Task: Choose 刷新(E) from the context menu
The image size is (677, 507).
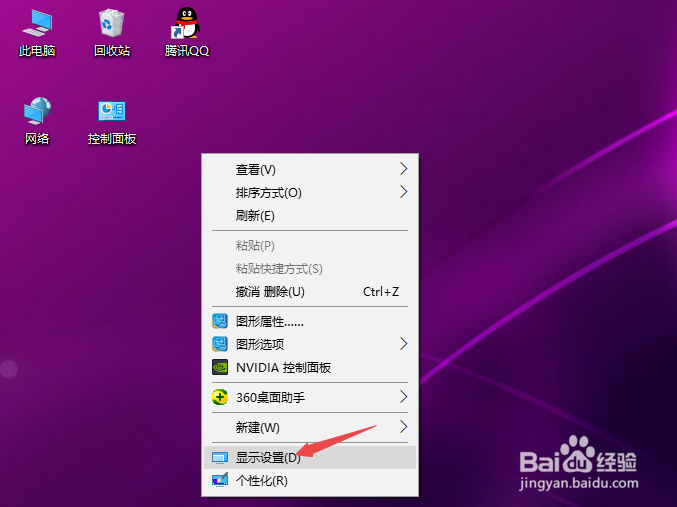Action: pyautogui.click(x=310, y=215)
